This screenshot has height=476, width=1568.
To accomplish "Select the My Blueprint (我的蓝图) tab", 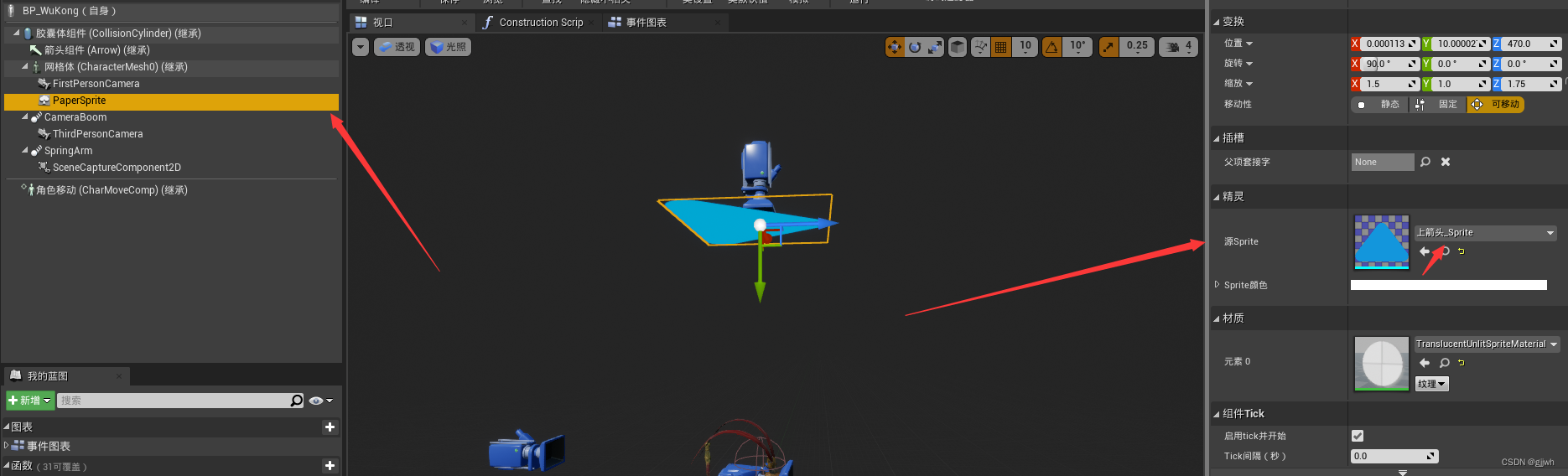I will click(65, 376).
